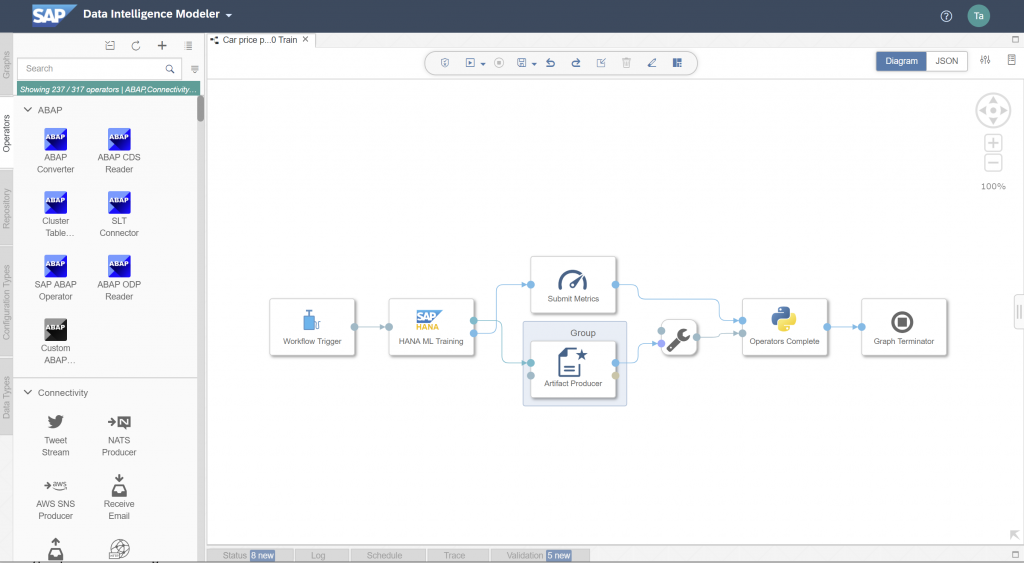Viewport: 1024px width, 563px height.
Task: Select the HANA ML Training node
Action: click(x=431, y=327)
